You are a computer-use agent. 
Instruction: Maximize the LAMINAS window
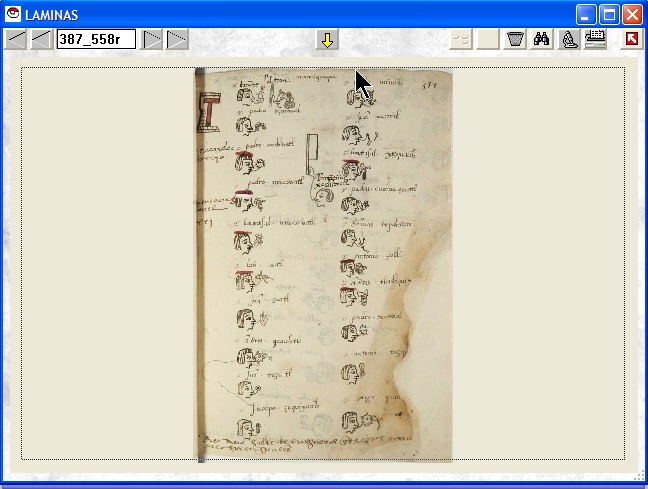pos(609,15)
